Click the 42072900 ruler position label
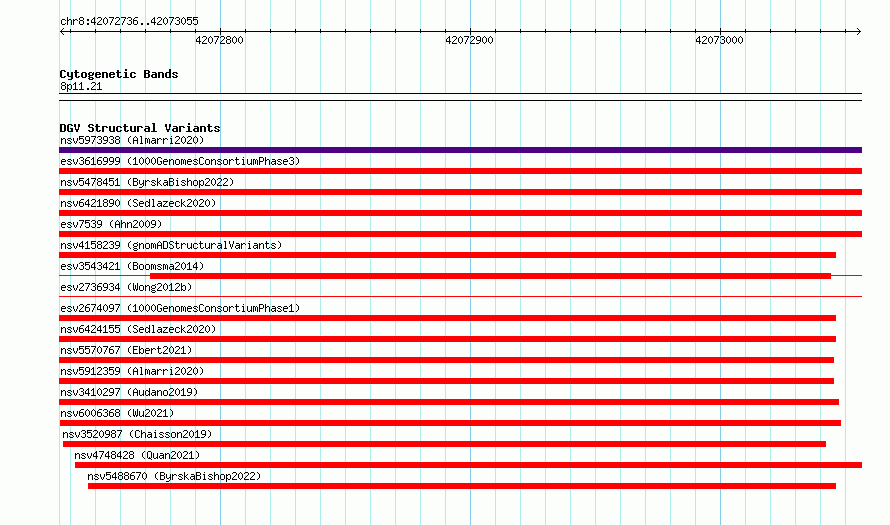 click(469, 40)
